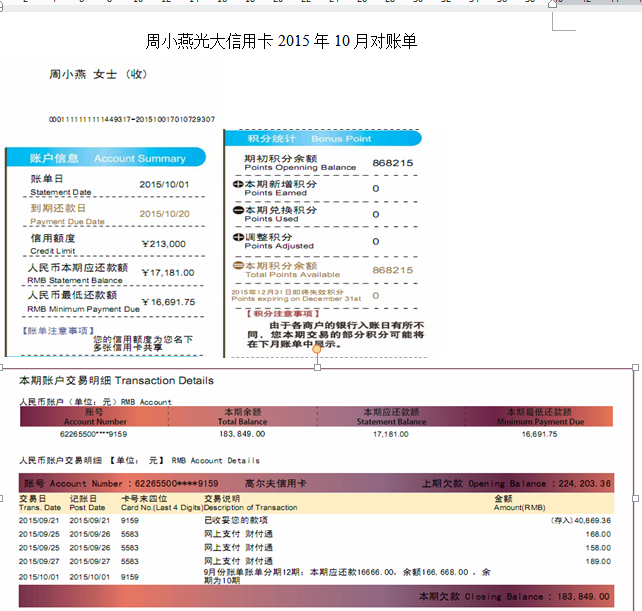
Task: Click the orange circular handle above the transaction image
Action: tap(317, 349)
